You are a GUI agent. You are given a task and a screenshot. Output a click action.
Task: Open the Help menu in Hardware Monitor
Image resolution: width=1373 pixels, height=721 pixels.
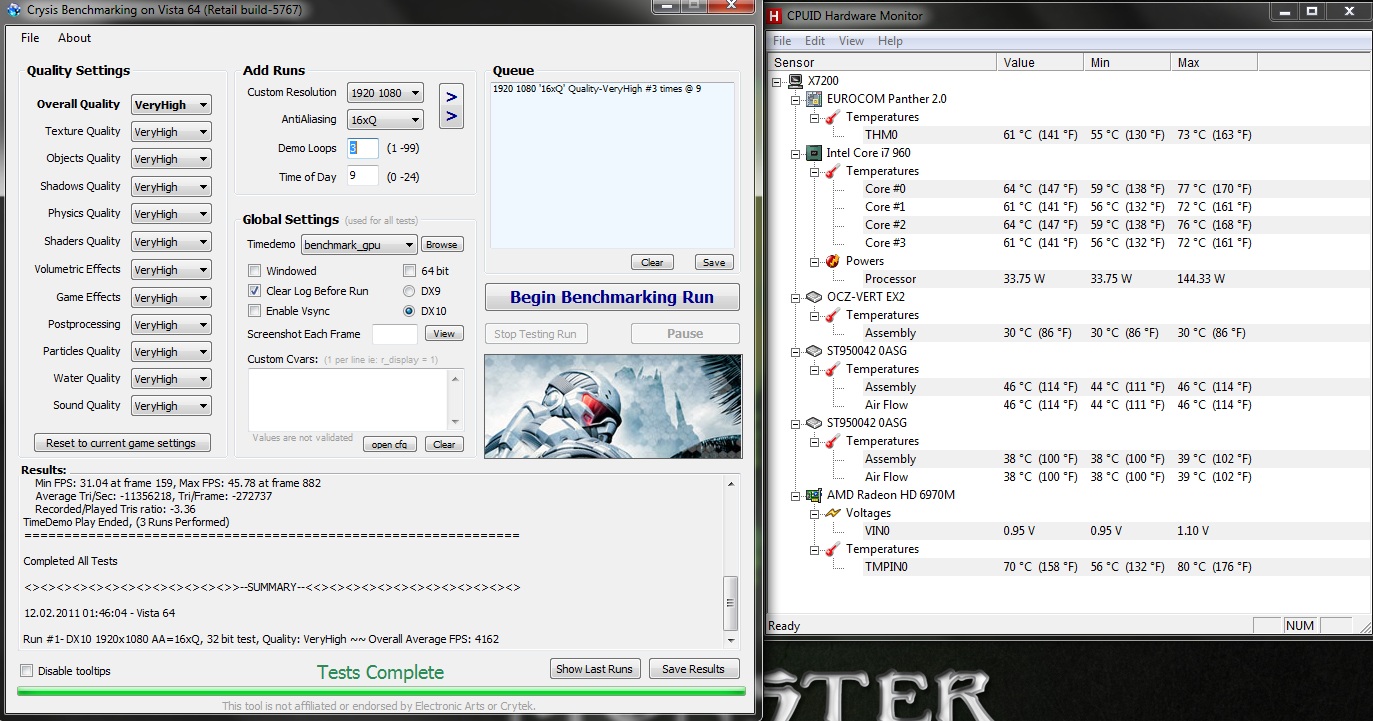[x=890, y=41]
